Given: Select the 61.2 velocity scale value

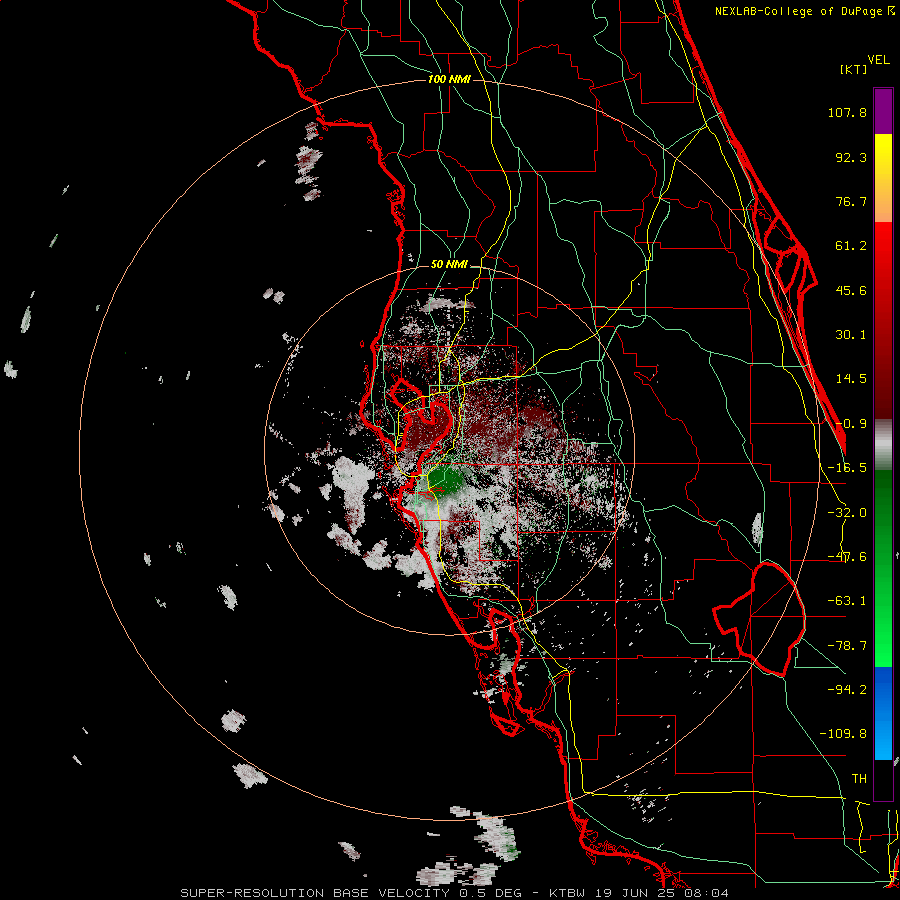Looking at the screenshot, I should tap(851, 246).
